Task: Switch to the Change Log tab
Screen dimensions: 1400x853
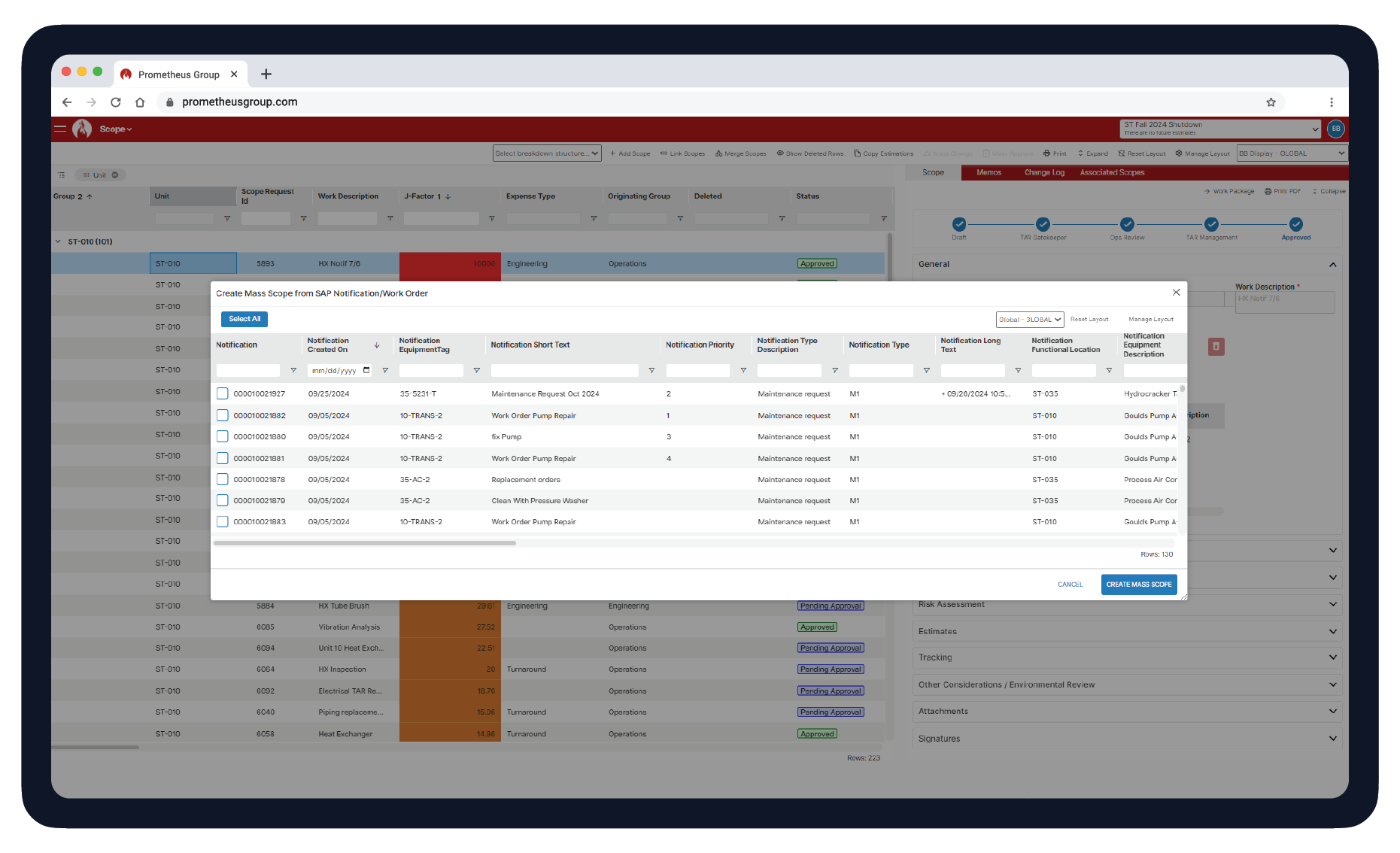Action: tap(1043, 172)
